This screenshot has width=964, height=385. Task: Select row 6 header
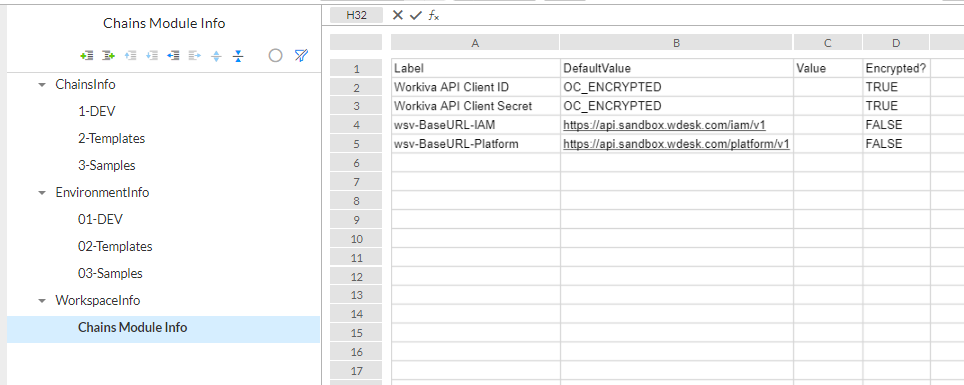tap(356, 163)
